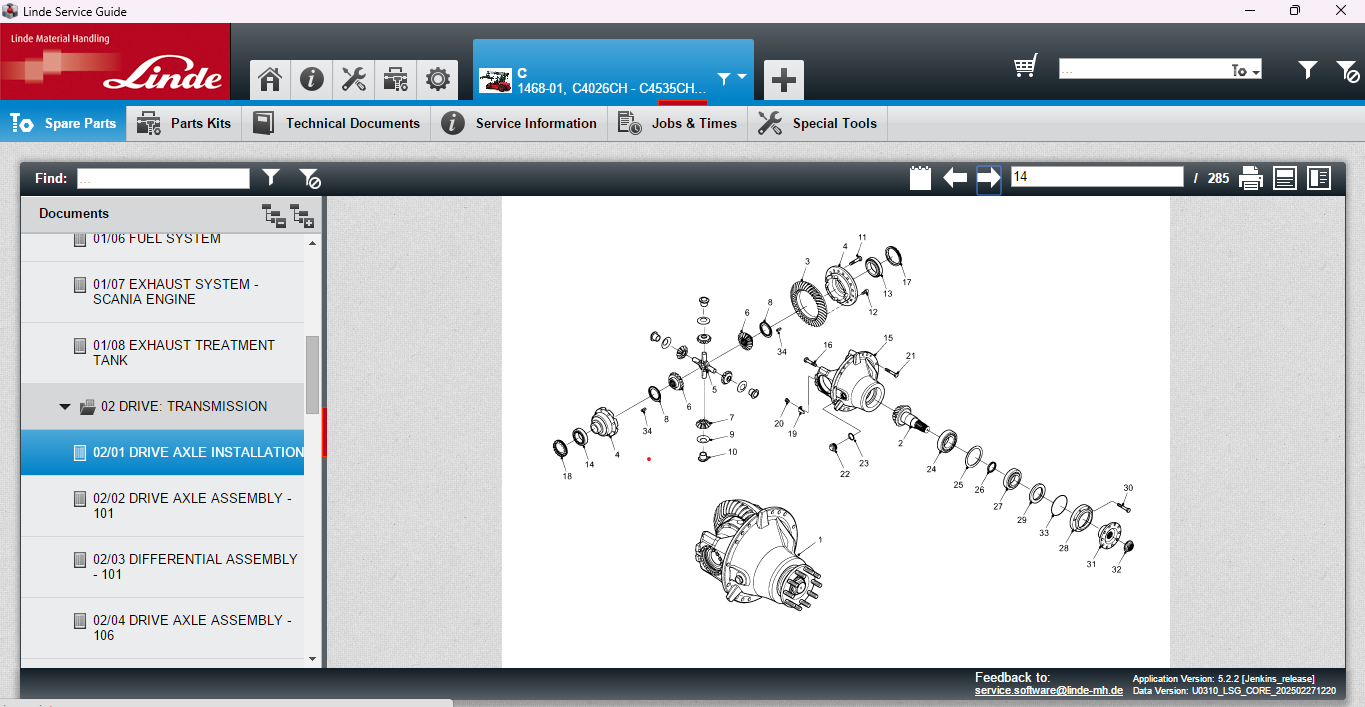The image size is (1365, 707).
Task: Click the top search input field
Action: (x=1145, y=70)
